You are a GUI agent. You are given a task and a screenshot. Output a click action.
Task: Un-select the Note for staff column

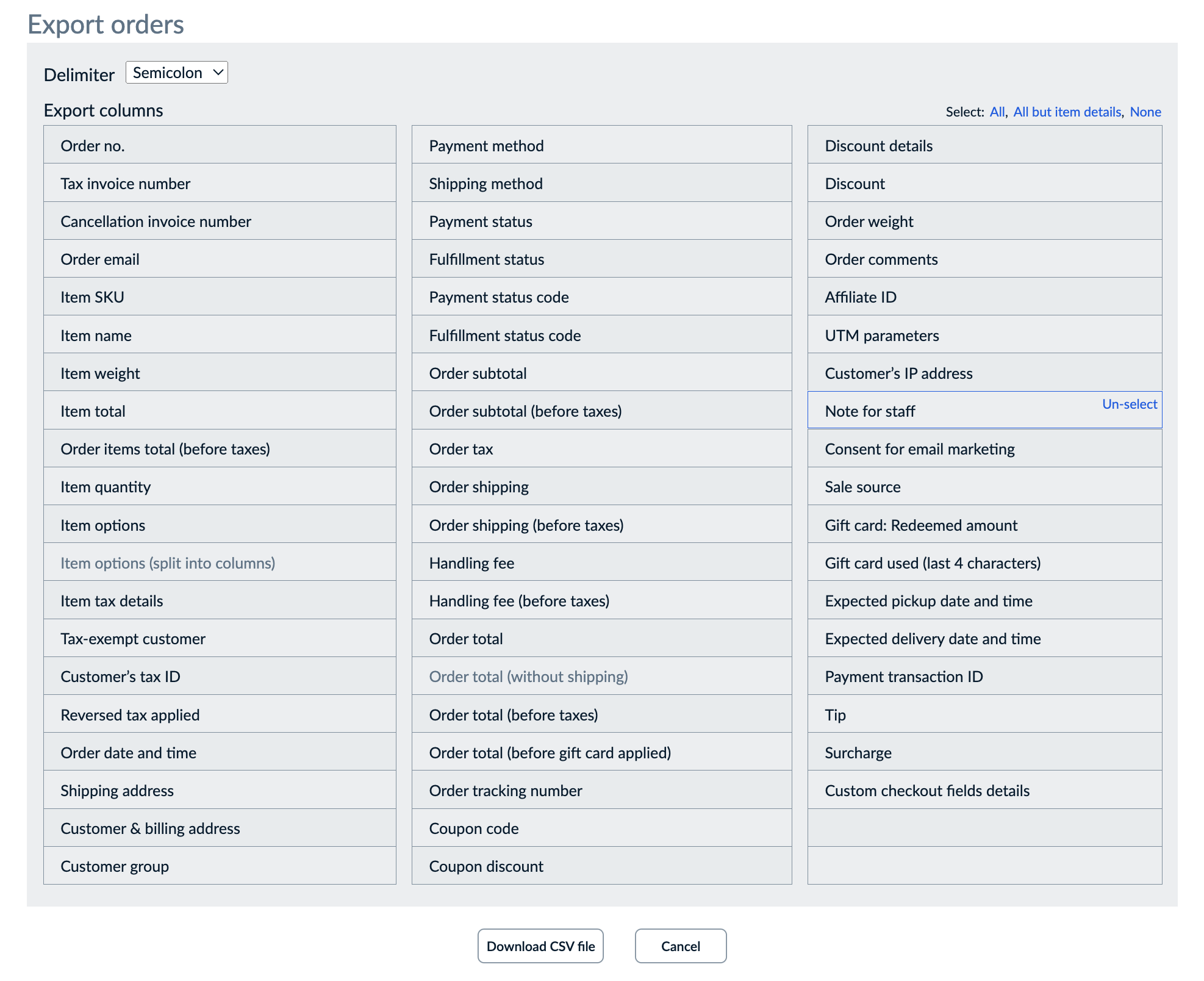pyautogui.click(x=1129, y=404)
